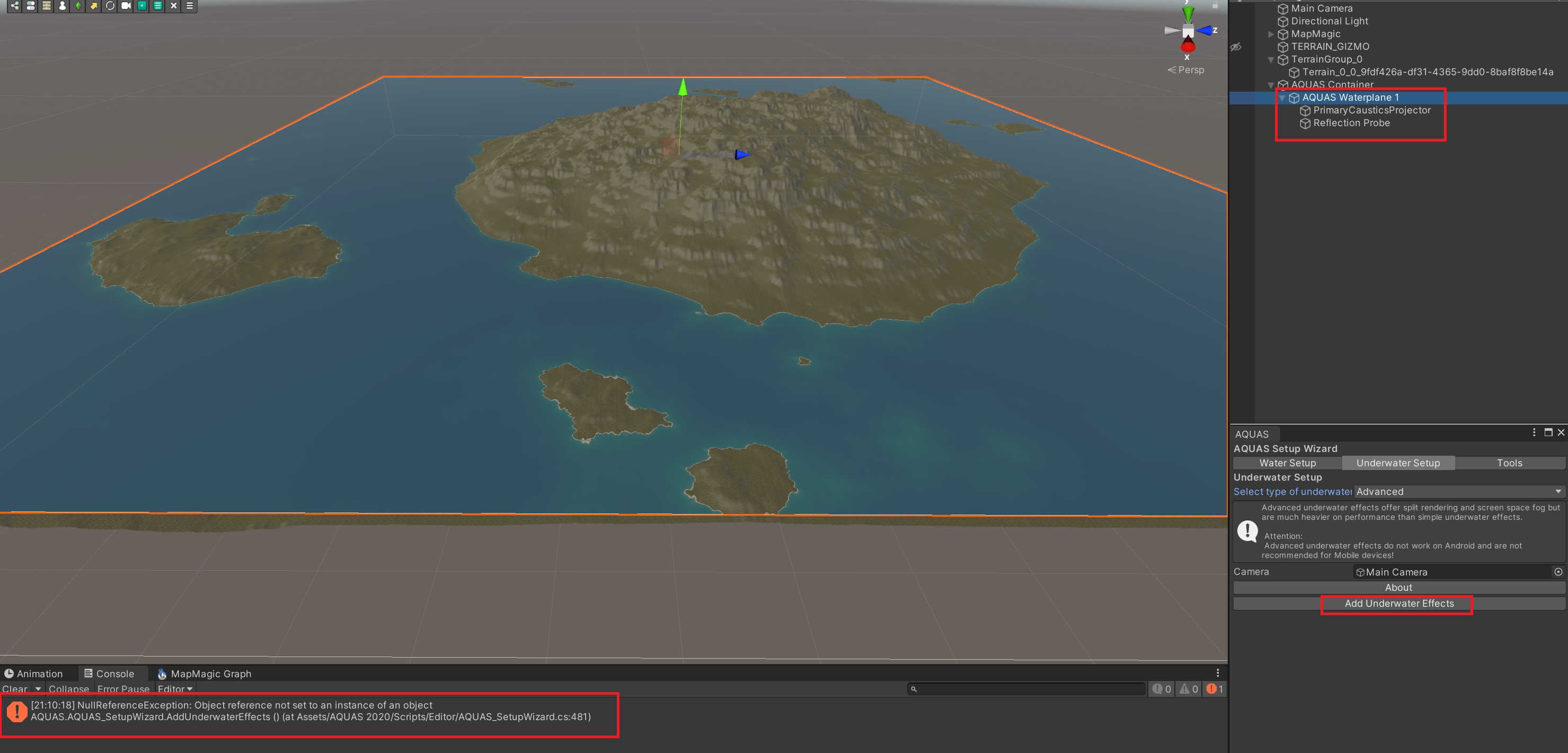The height and width of the screenshot is (753, 1568).
Task: Expand the MapMagic hierarchy item
Action: coord(1271,34)
